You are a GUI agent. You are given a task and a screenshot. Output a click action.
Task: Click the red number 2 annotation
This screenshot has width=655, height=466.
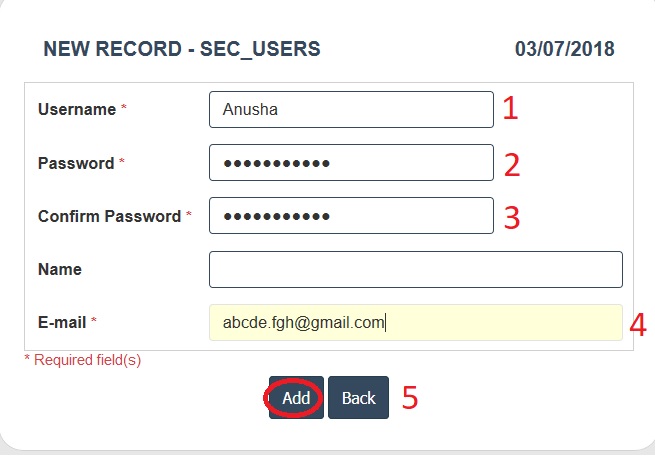click(x=511, y=164)
